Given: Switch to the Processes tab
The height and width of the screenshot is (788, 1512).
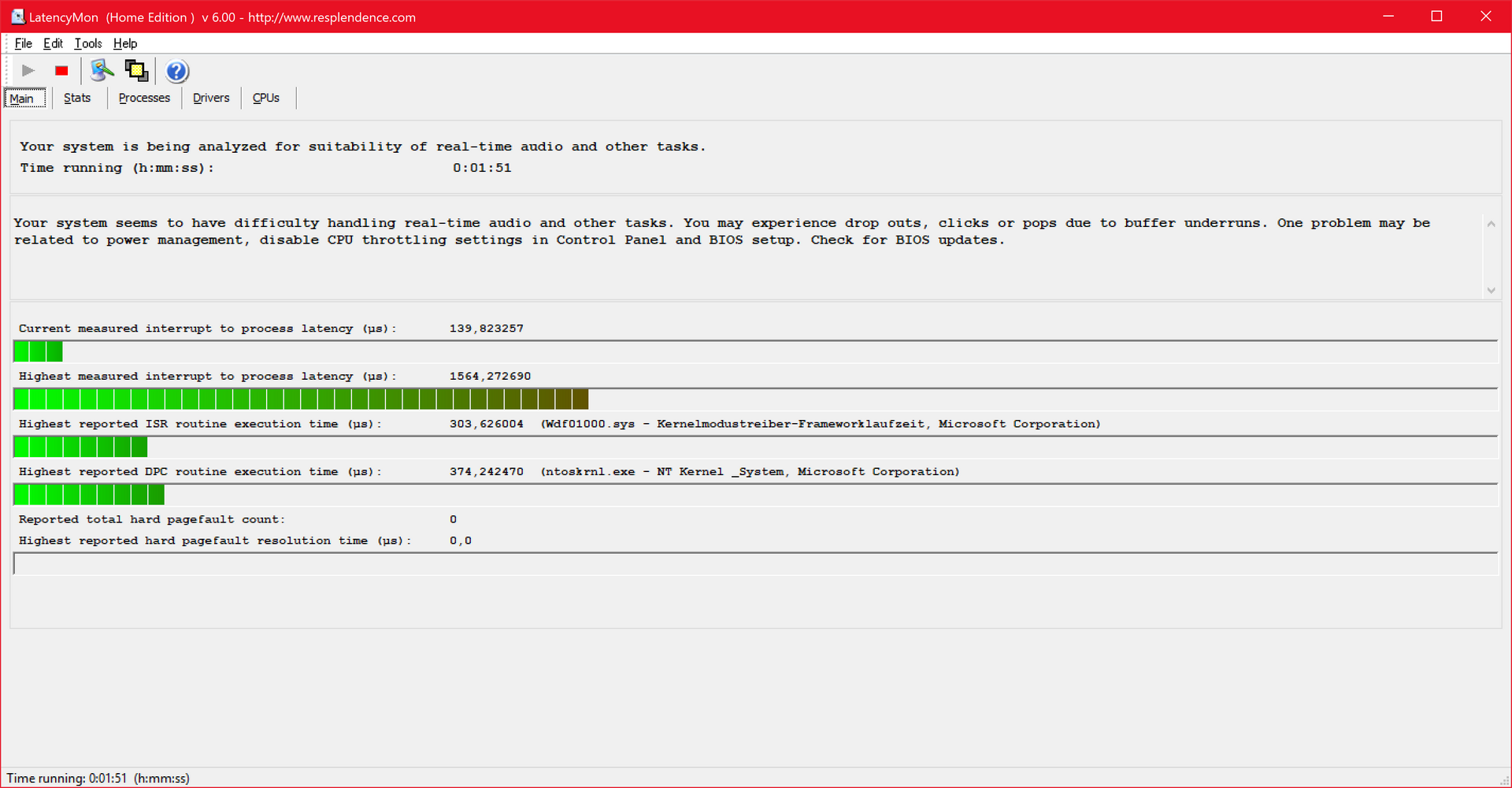Looking at the screenshot, I should 144,98.
